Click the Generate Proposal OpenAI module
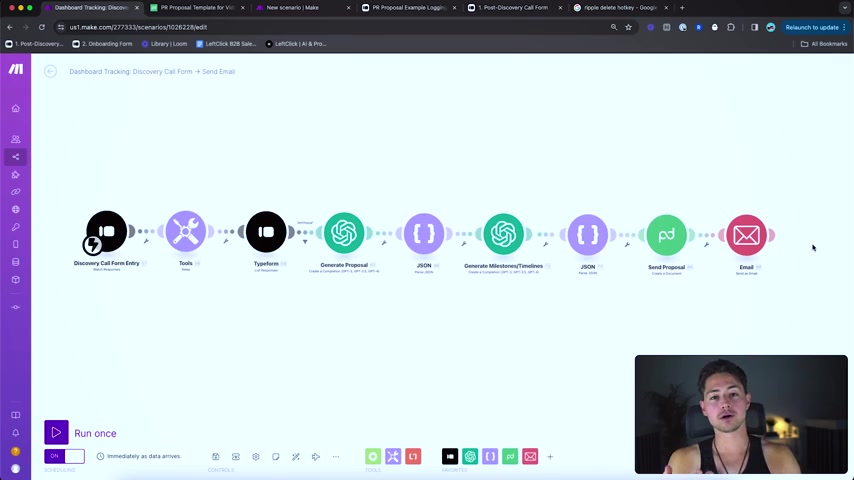Viewport: 854px width, 480px height. coord(344,233)
